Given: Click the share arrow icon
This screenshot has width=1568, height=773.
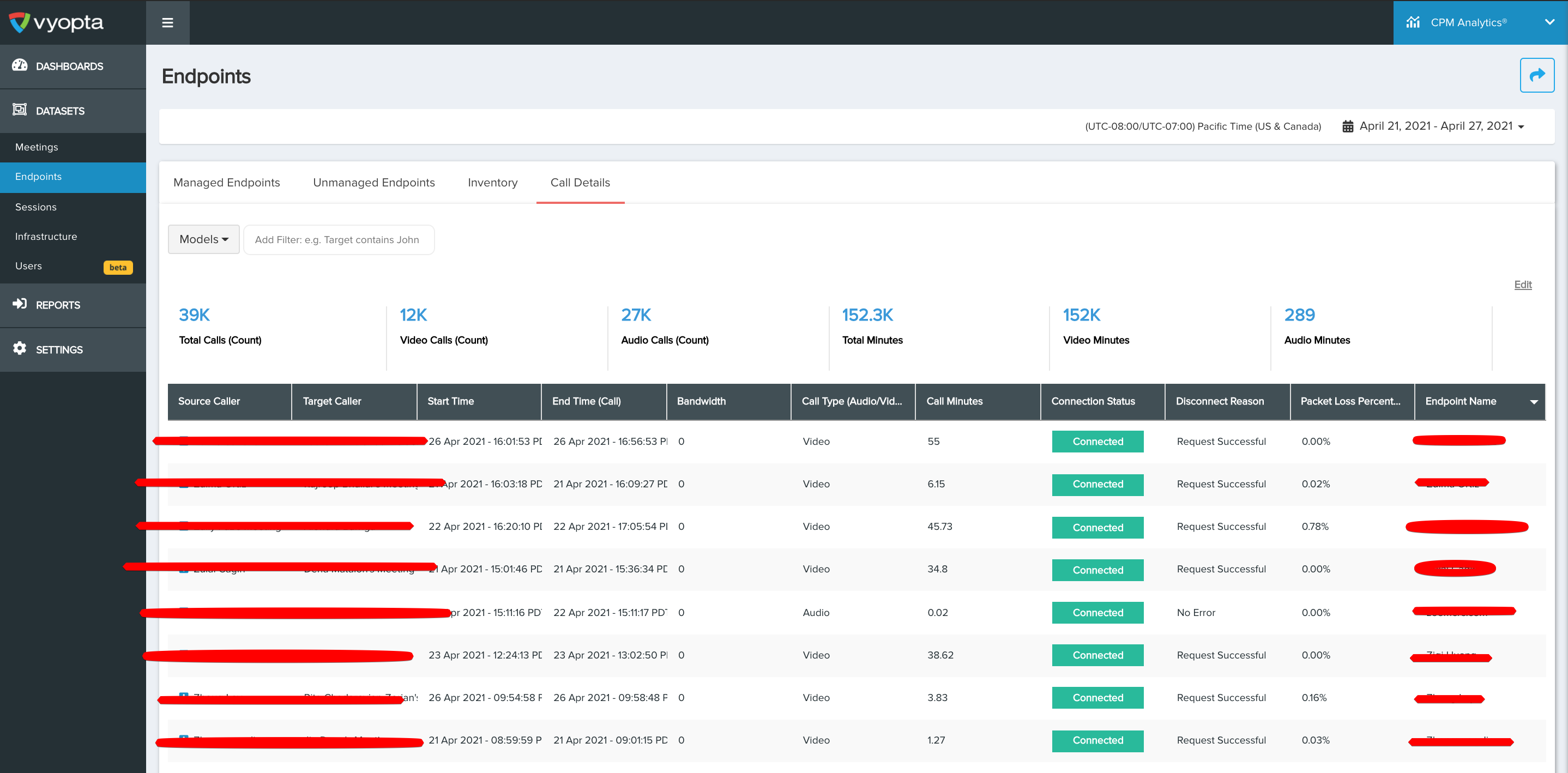Looking at the screenshot, I should coord(1537,75).
